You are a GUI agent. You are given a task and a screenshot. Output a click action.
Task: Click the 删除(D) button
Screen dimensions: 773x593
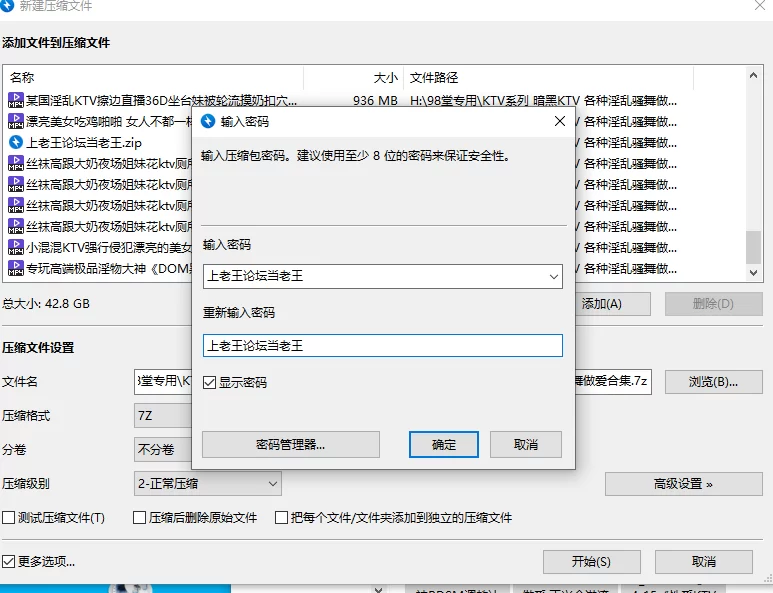(x=713, y=304)
